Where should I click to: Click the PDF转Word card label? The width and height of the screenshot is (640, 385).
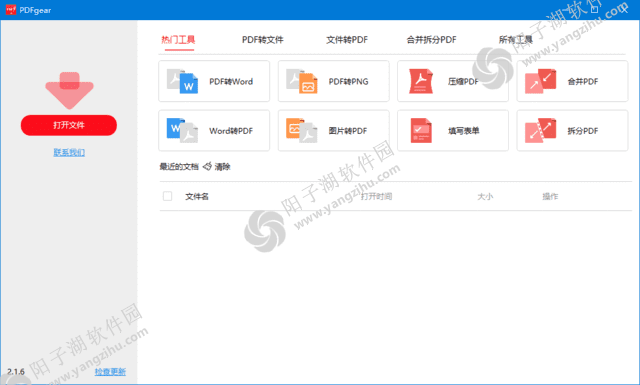tap(231, 82)
